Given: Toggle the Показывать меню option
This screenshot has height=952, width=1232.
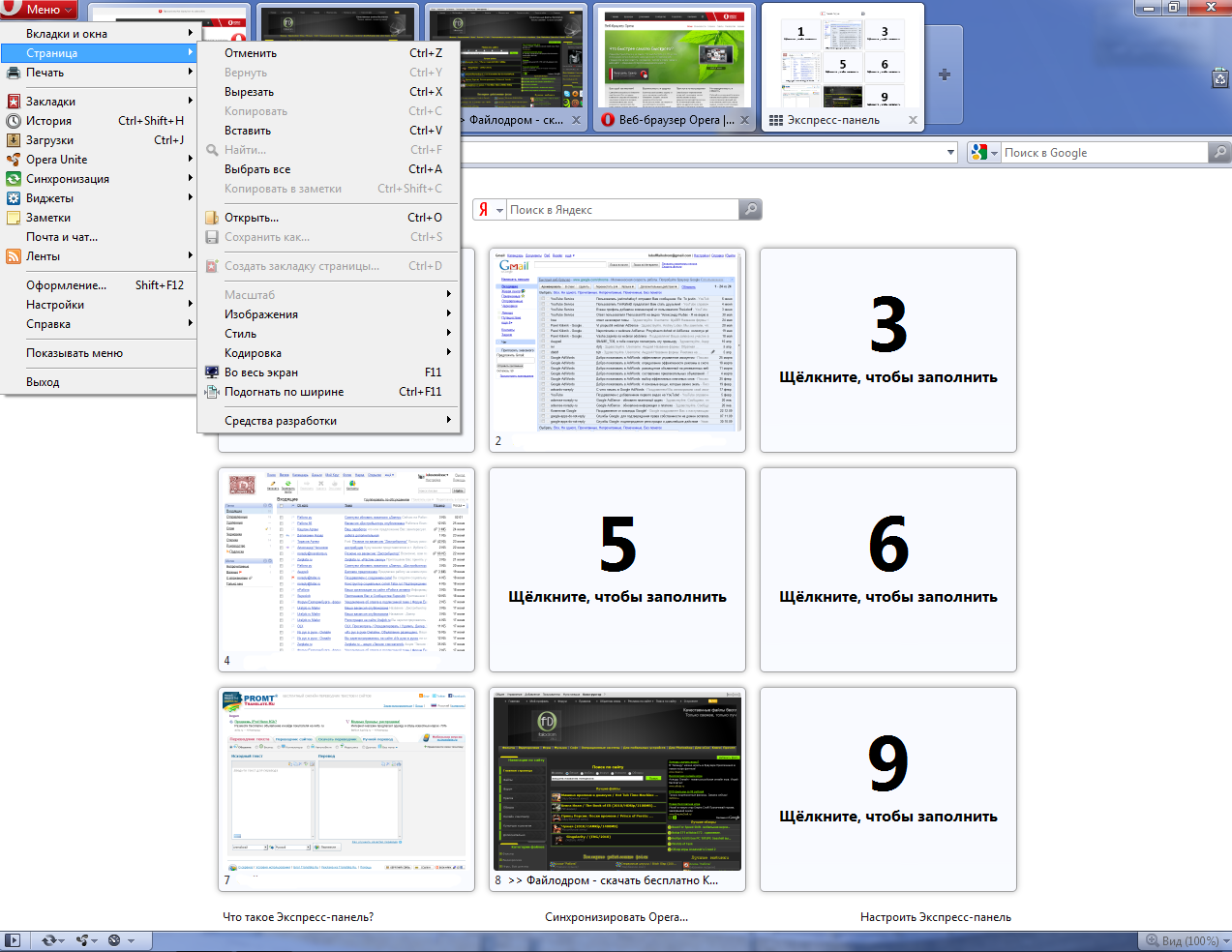Looking at the screenshot, I should point(99,353).
